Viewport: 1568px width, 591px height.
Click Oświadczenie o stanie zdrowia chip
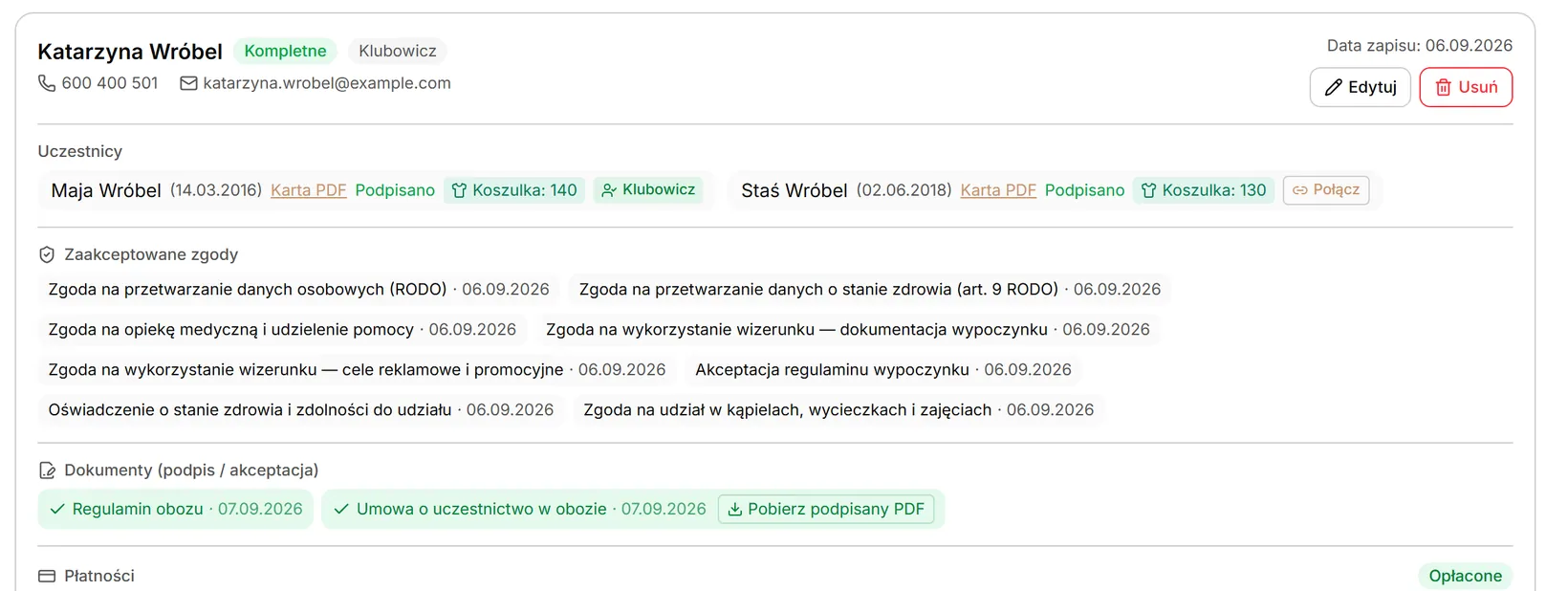point(301,409)
